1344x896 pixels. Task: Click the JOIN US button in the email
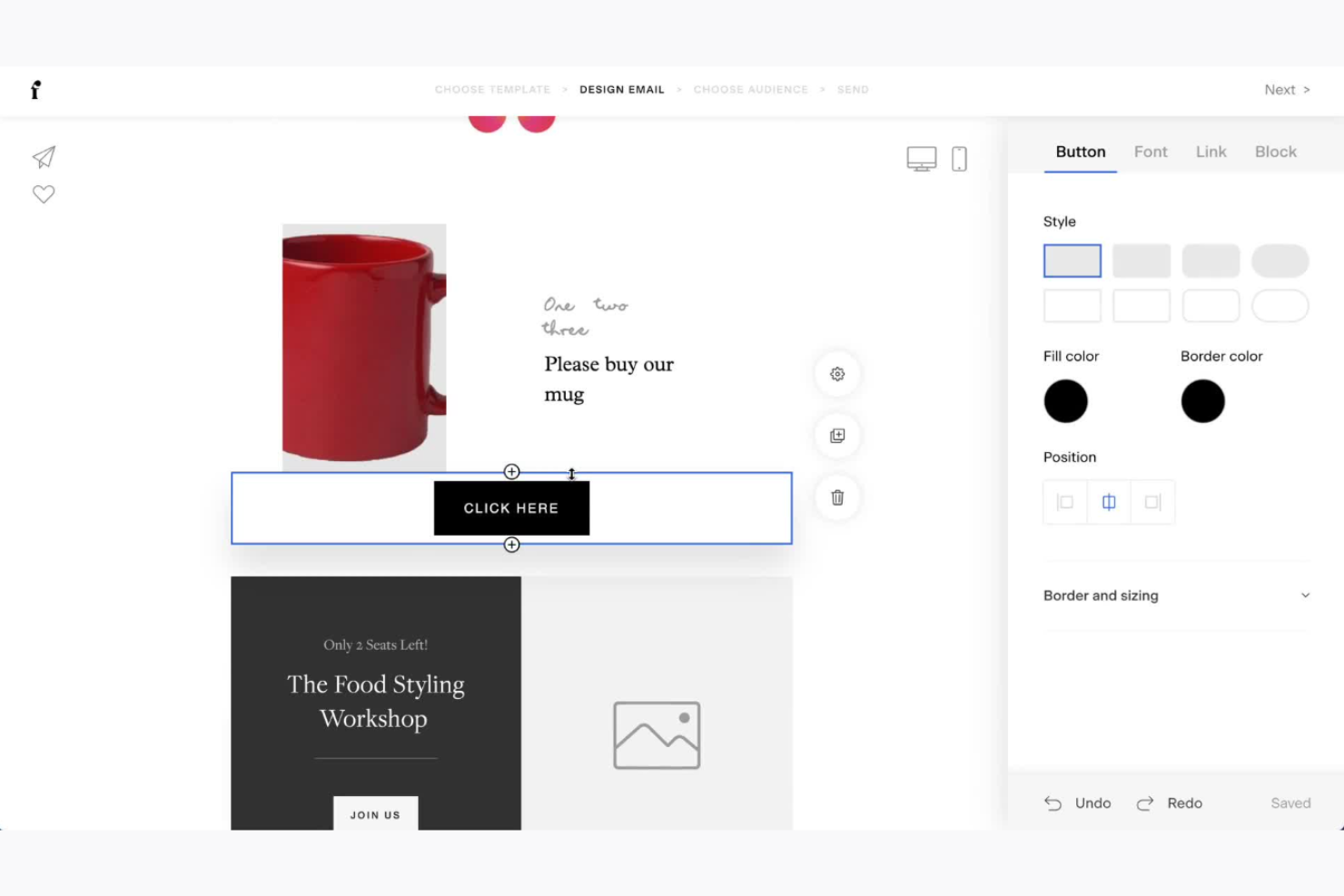click(375, 814)
